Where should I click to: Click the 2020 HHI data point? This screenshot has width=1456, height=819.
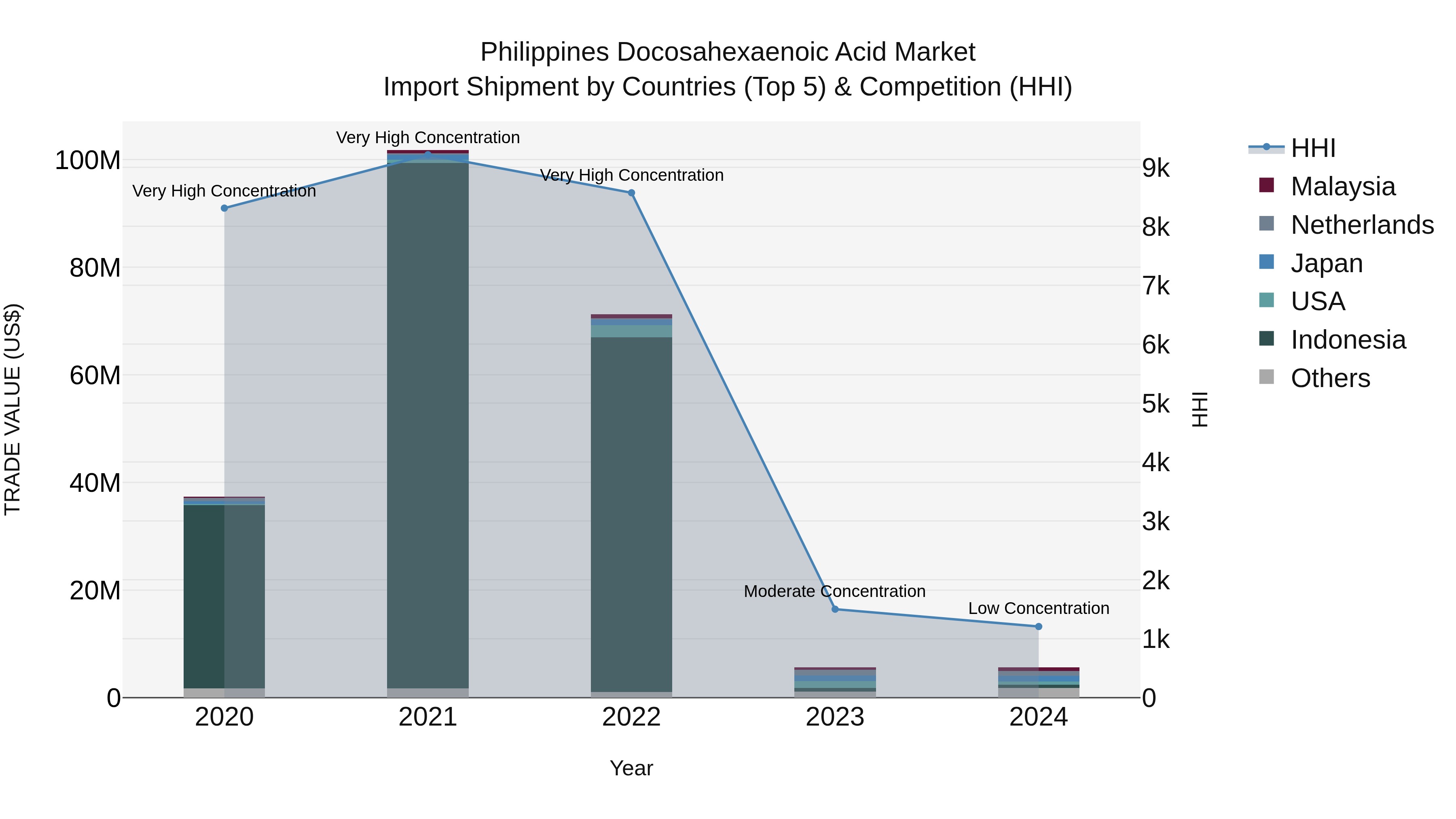pos(224,208)
